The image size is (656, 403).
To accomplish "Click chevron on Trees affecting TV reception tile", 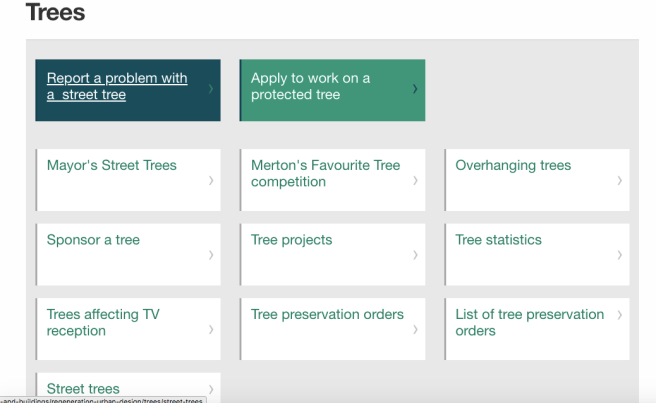I will 210,329.
